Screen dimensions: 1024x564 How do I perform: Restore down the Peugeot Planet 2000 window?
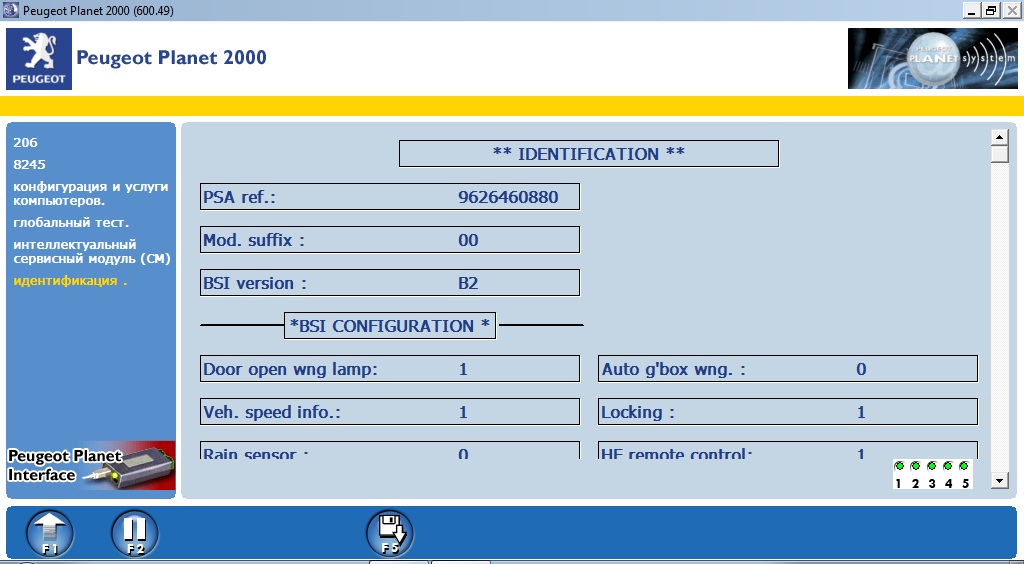(x=991, y=10)
